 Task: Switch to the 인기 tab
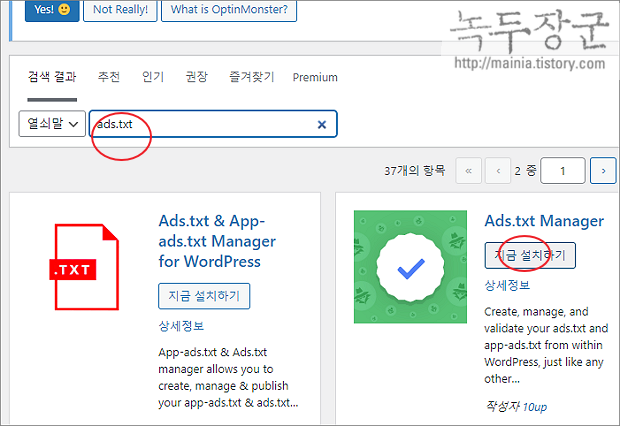click(153, 77)
